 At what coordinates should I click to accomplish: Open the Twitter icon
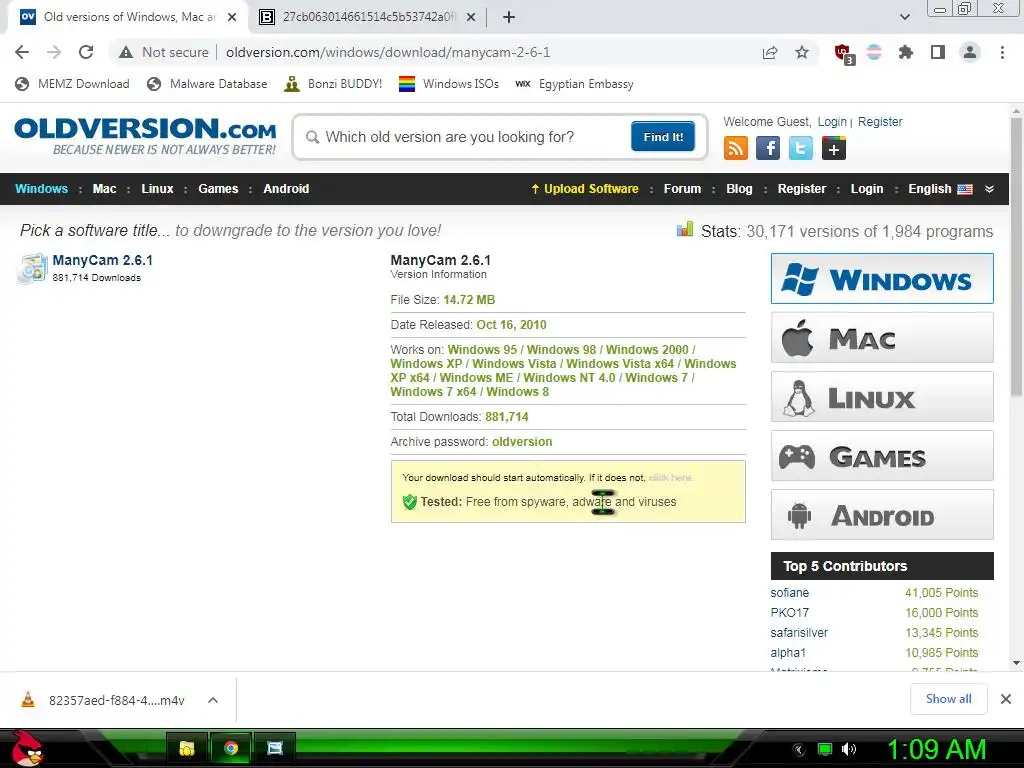[801, 148]
